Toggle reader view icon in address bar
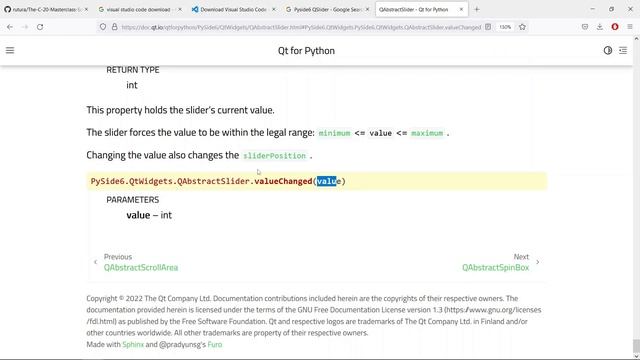 pos(488,27)
